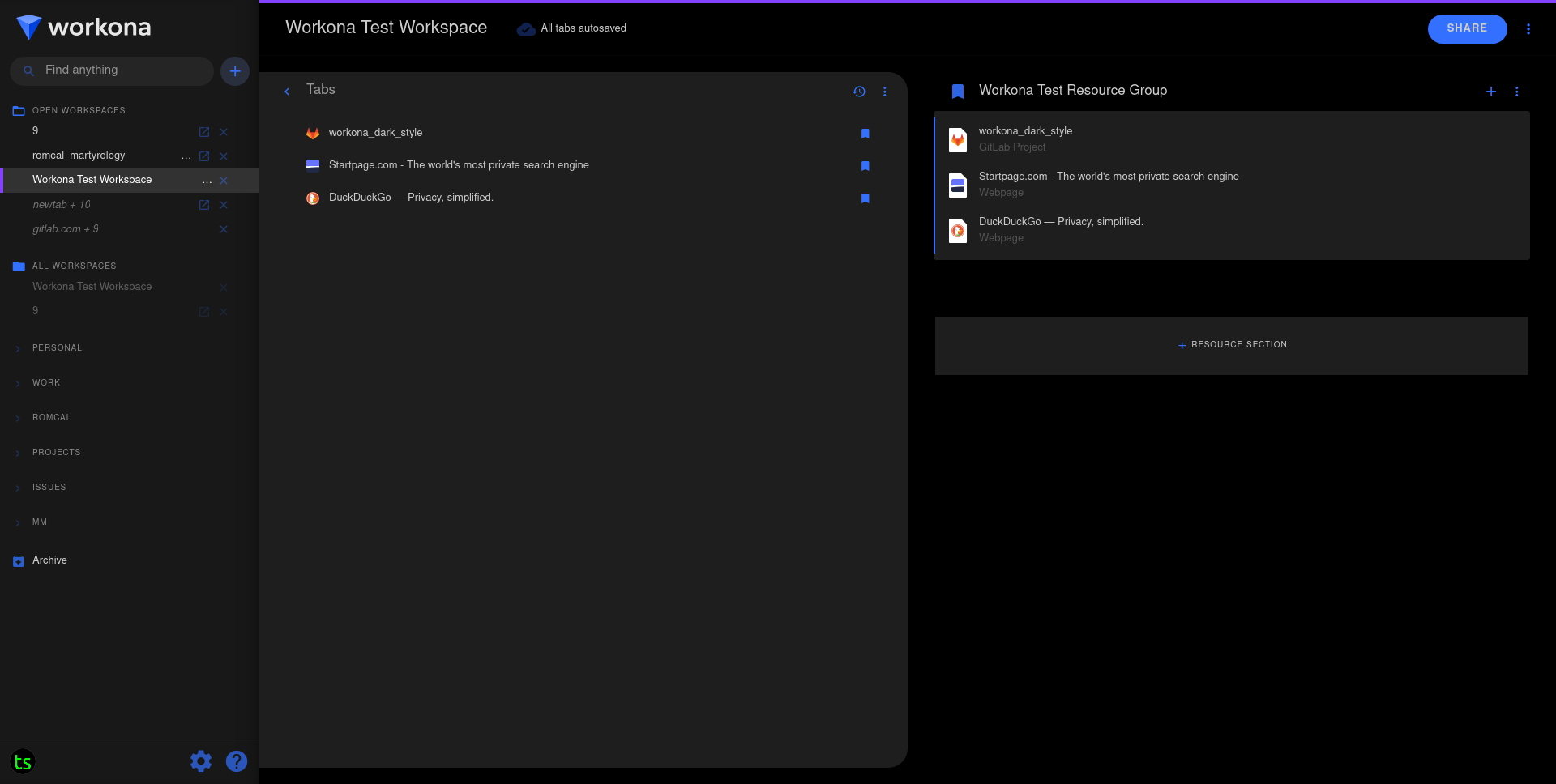
Task: Open help with the question mark icon
Action: click(x=237, y=761)
